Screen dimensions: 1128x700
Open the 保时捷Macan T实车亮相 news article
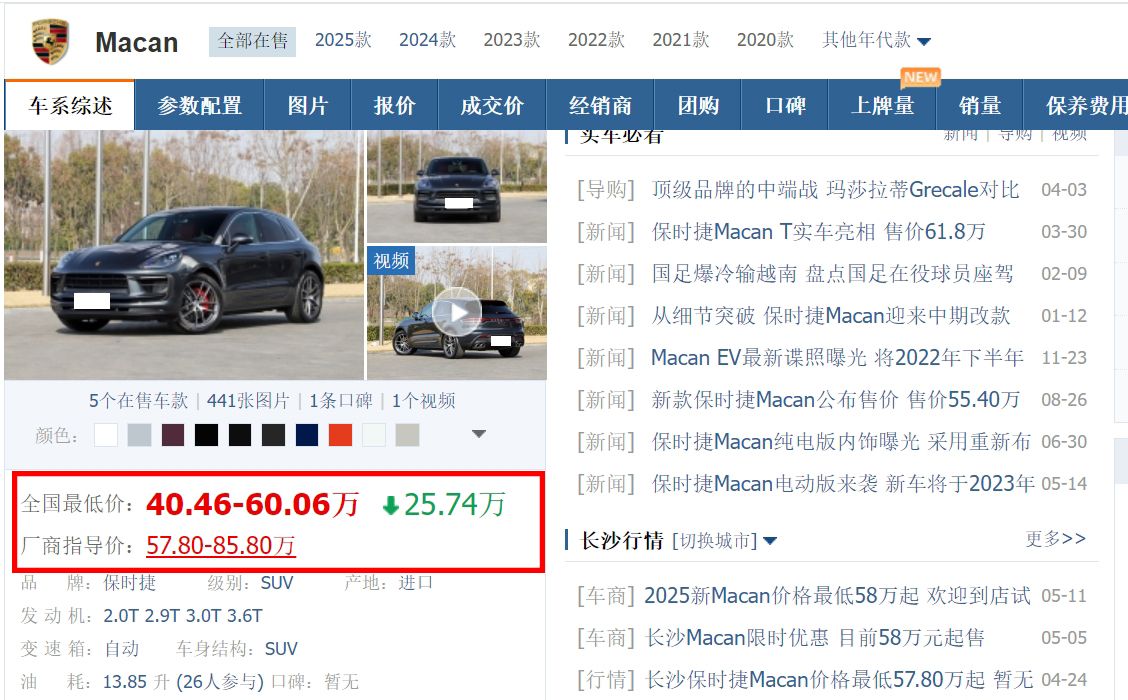818,232
